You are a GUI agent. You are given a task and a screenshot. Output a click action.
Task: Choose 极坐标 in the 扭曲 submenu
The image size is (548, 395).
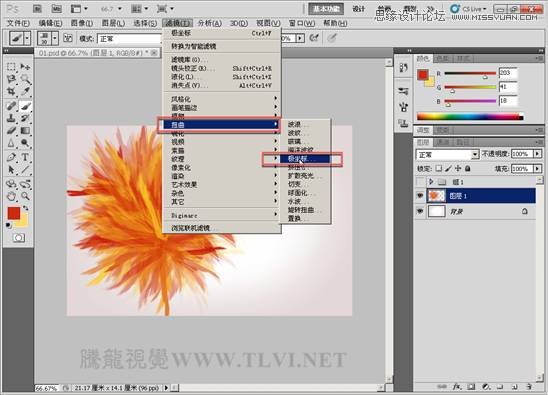305,159
